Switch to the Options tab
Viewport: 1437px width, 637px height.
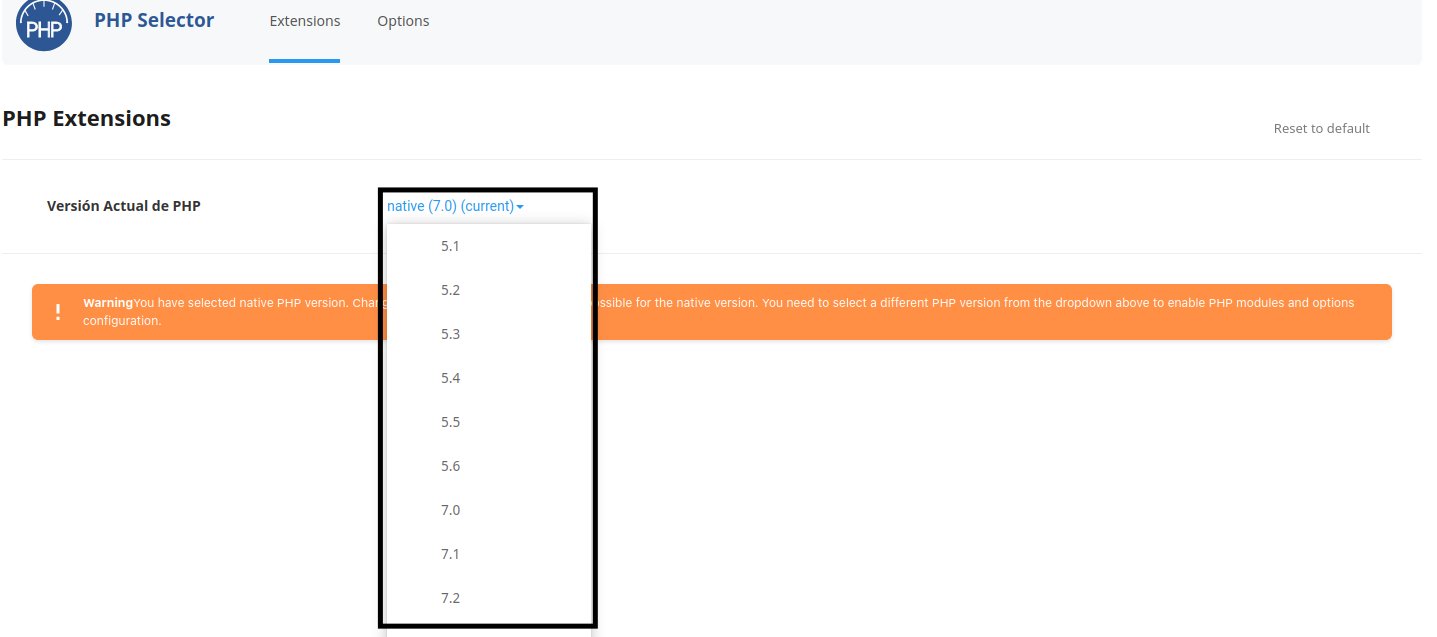pos(403,21)
